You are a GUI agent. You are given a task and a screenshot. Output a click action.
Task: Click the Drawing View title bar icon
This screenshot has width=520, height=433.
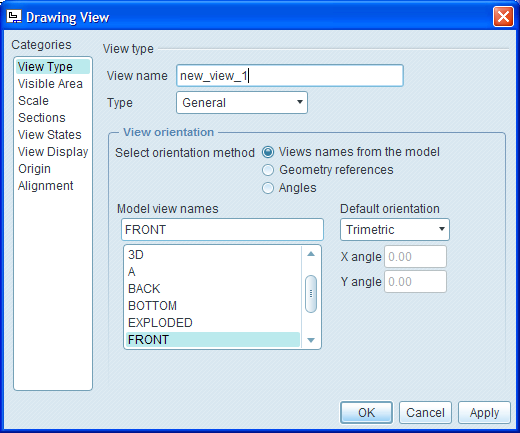point(14,17)
